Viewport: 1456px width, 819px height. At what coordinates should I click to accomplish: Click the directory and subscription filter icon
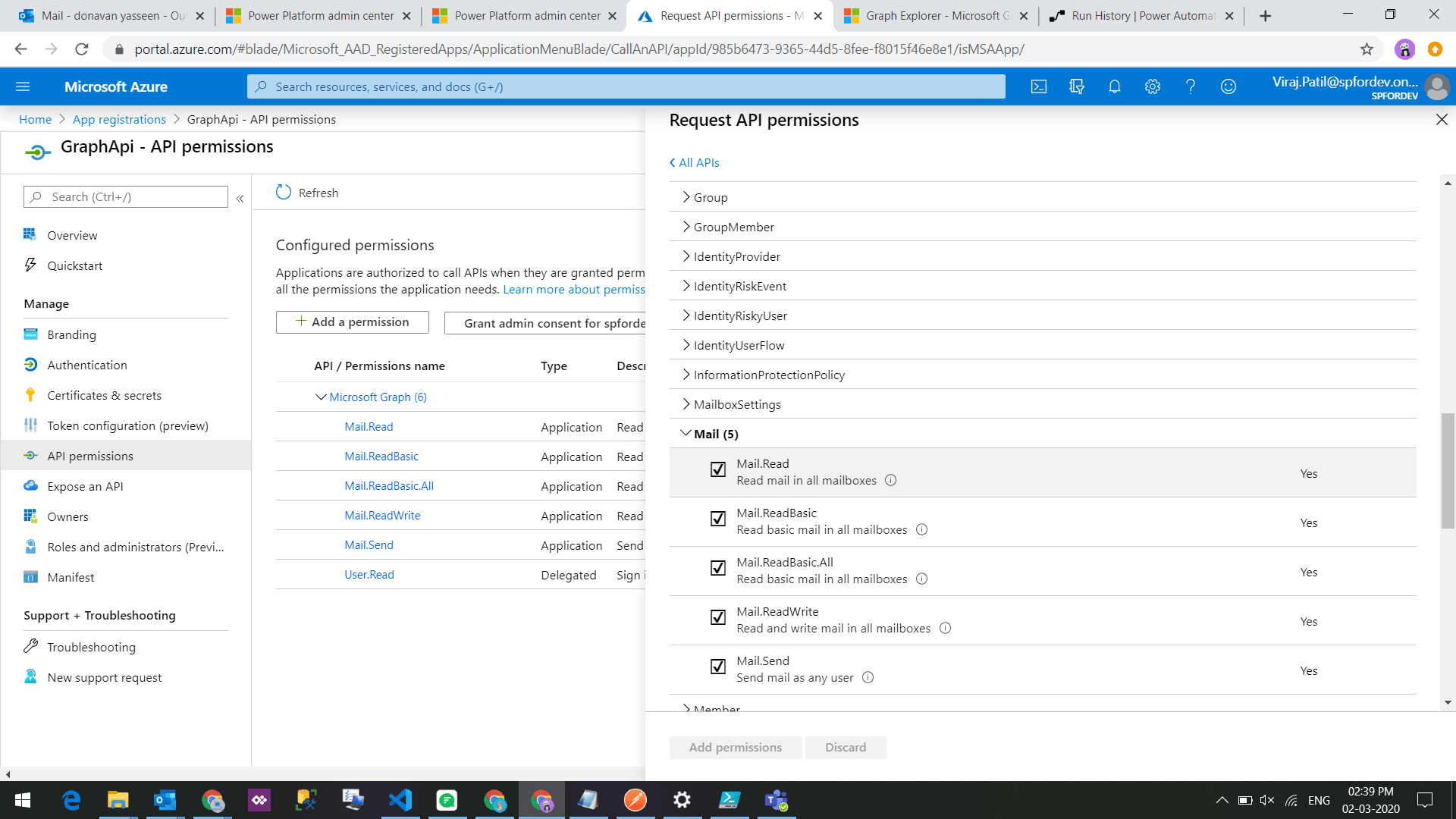pos(1076,86)
